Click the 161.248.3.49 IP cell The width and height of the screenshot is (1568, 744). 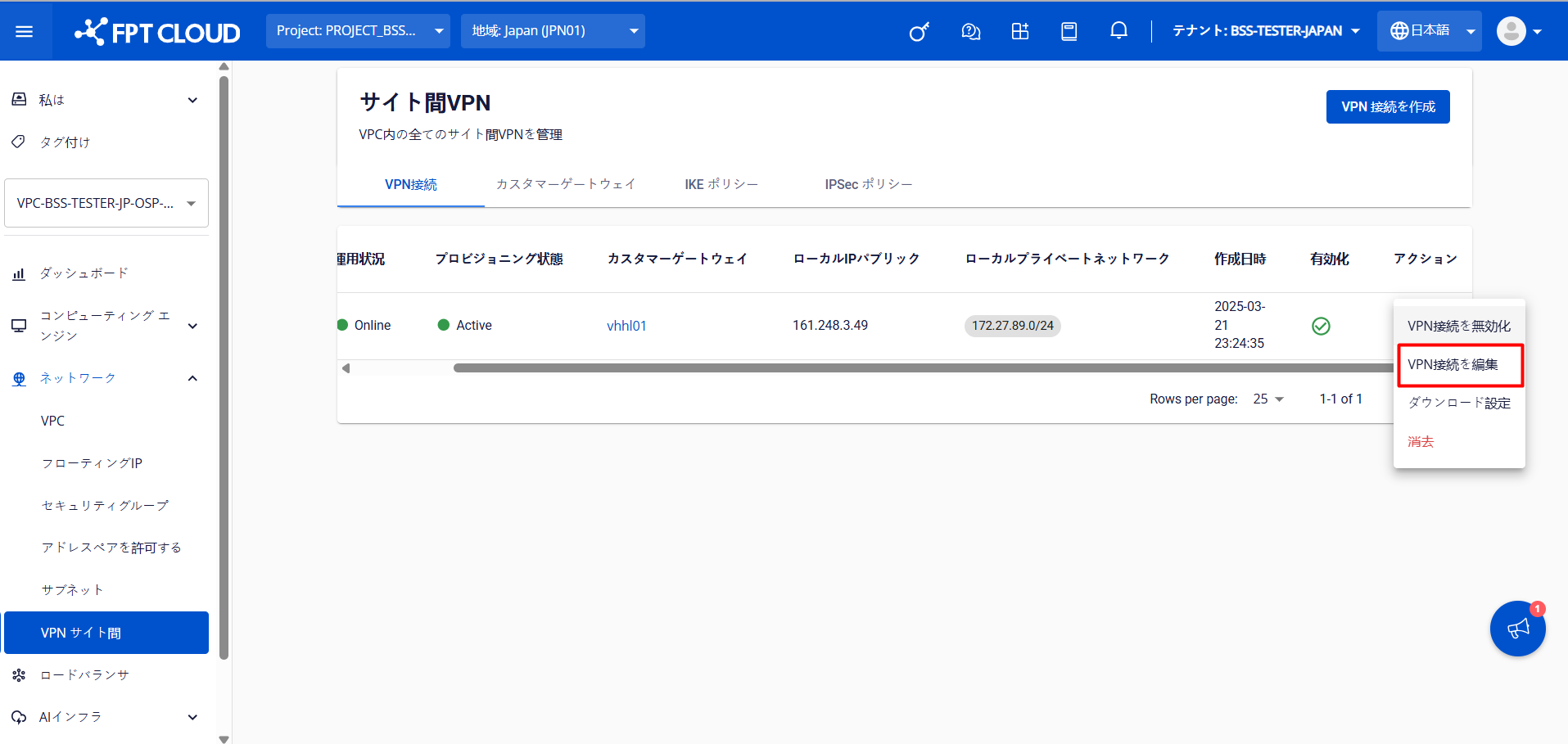[x=830, y=326]
